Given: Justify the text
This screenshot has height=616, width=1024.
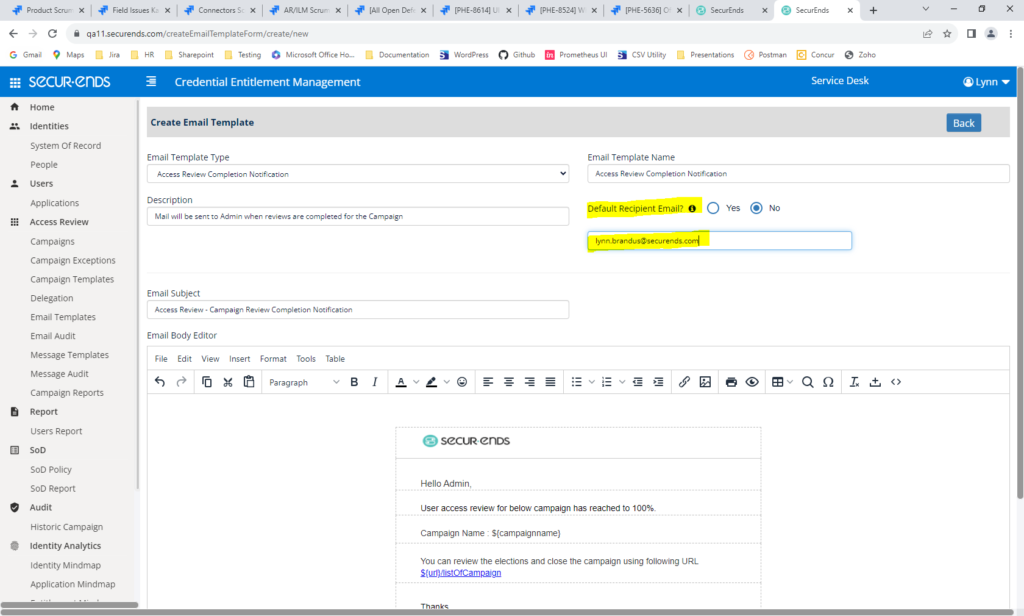Looking at the screenshot, I should [551, 382].
